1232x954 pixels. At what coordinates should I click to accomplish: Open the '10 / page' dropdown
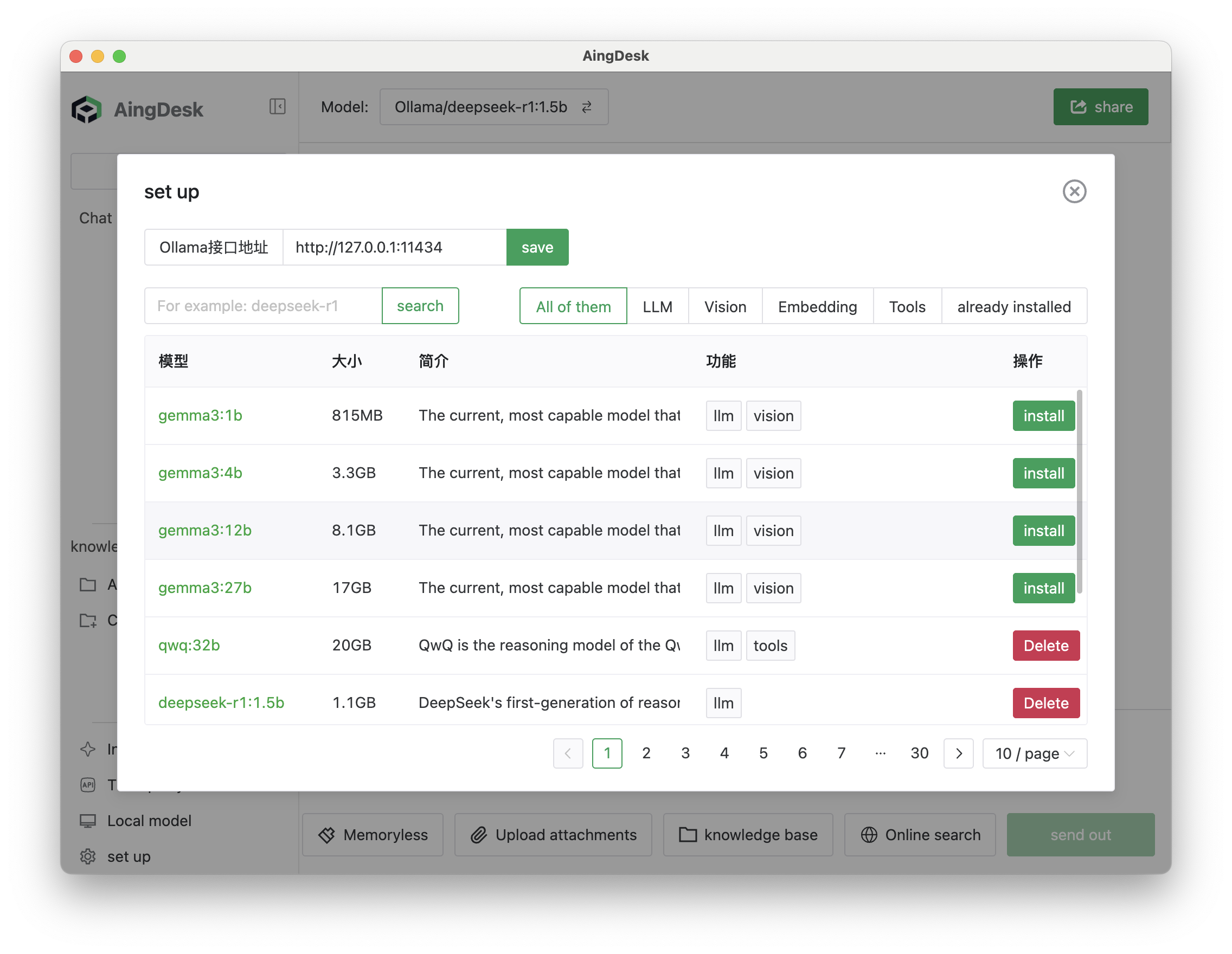click(1034, 753)
